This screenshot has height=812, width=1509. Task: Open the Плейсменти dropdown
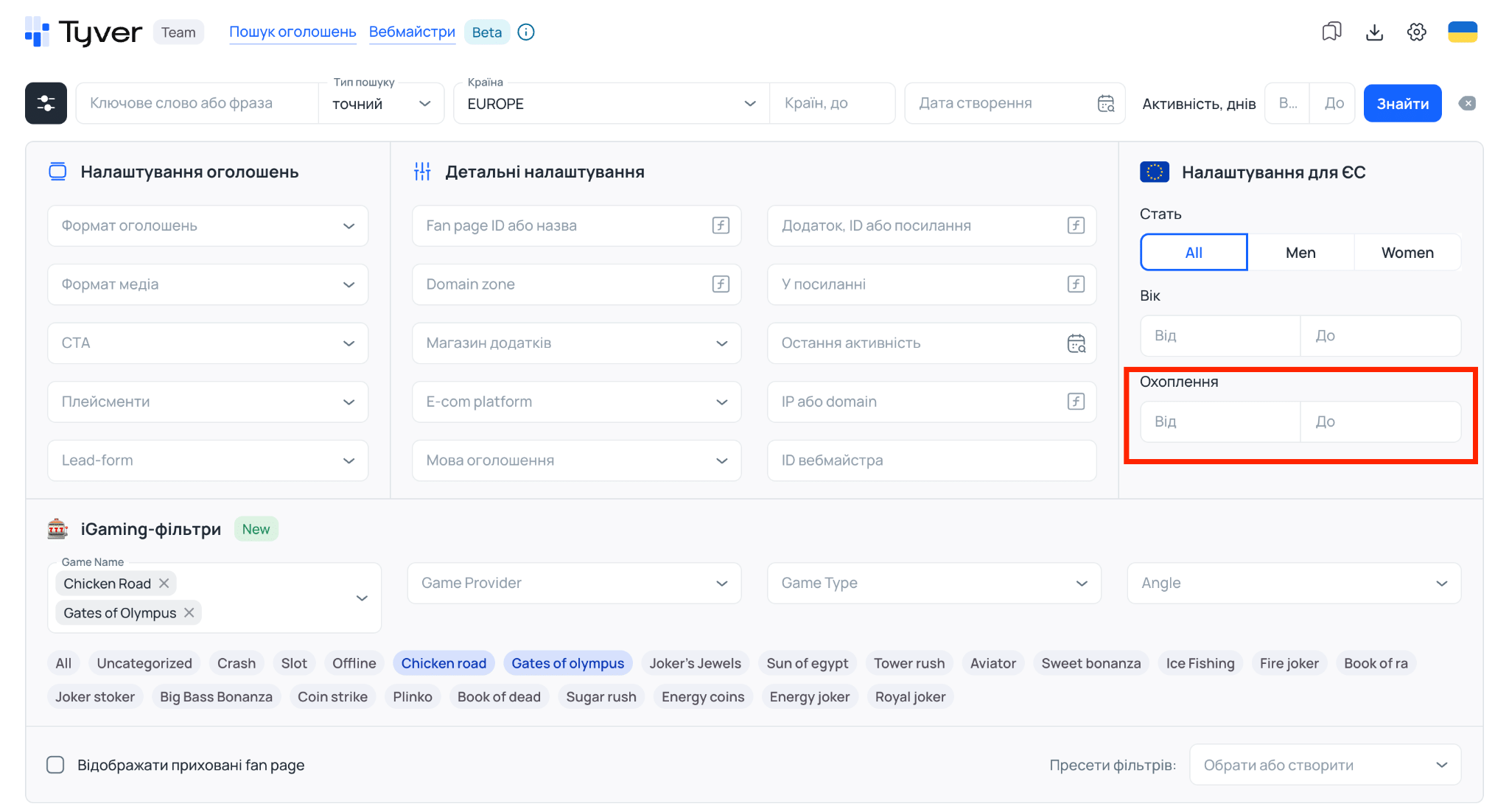[x=208, y=402]
